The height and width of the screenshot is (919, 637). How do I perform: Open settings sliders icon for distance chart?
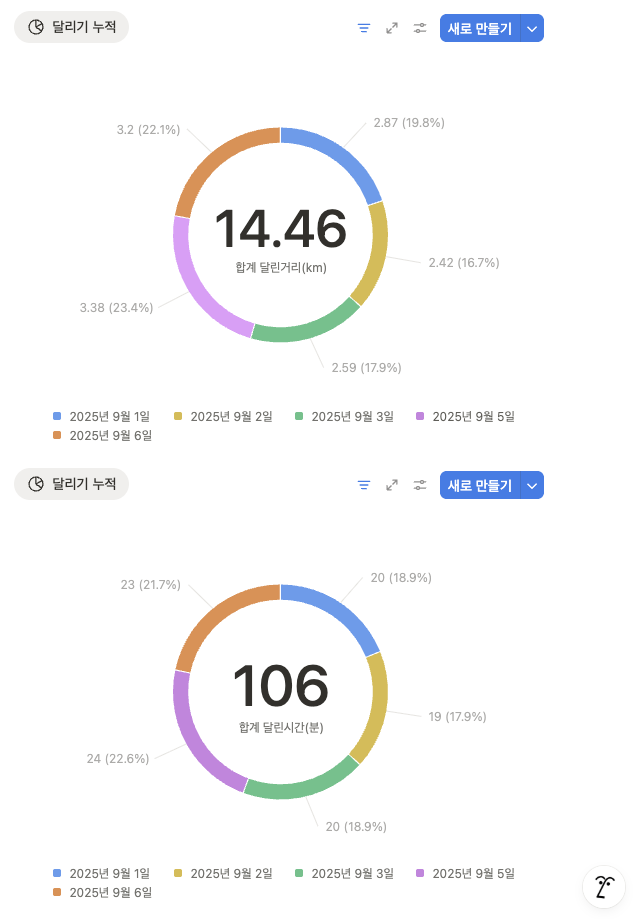tap(420, 29)
